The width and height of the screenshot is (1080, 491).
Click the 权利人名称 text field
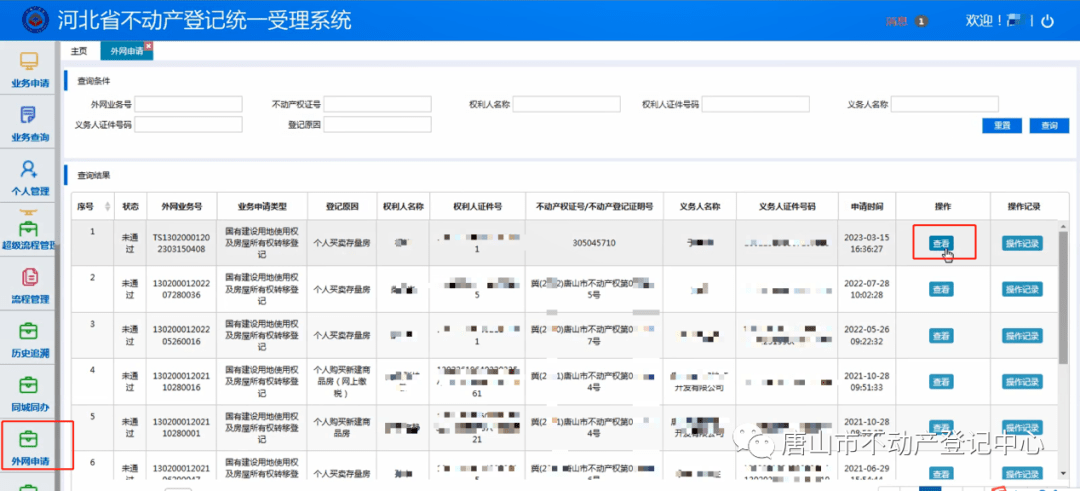tap(566, 104)
